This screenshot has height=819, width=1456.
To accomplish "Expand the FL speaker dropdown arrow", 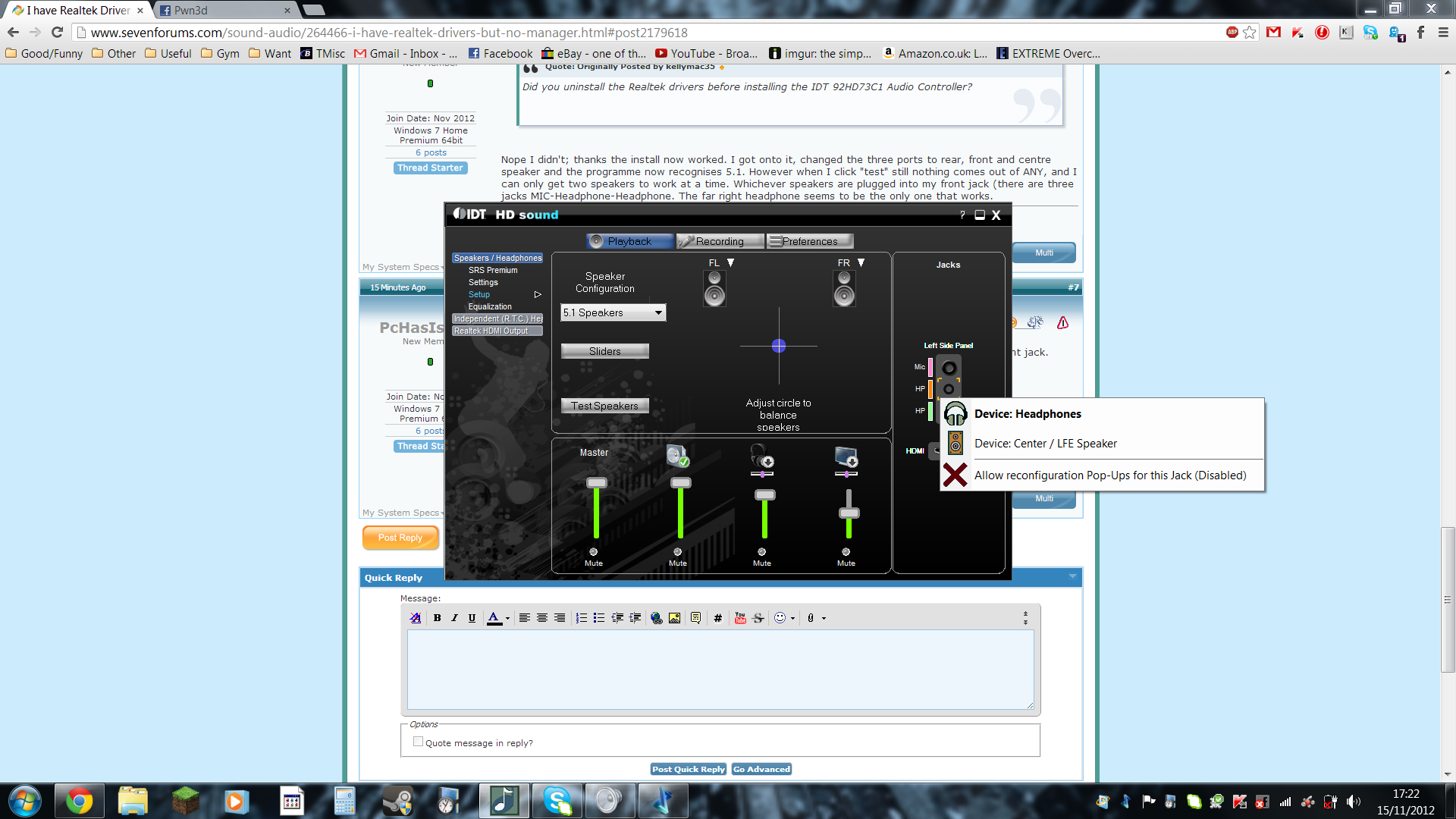I will tap(731, 262).
